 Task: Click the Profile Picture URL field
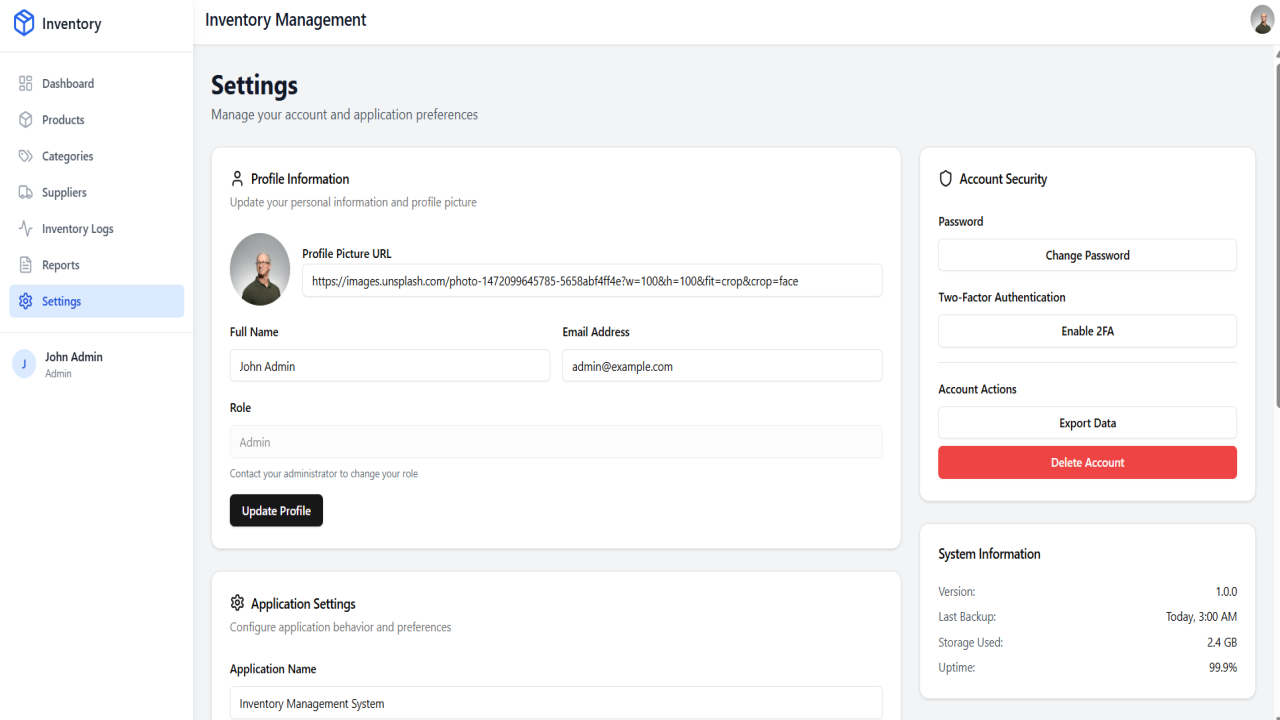tap(592, 281)
